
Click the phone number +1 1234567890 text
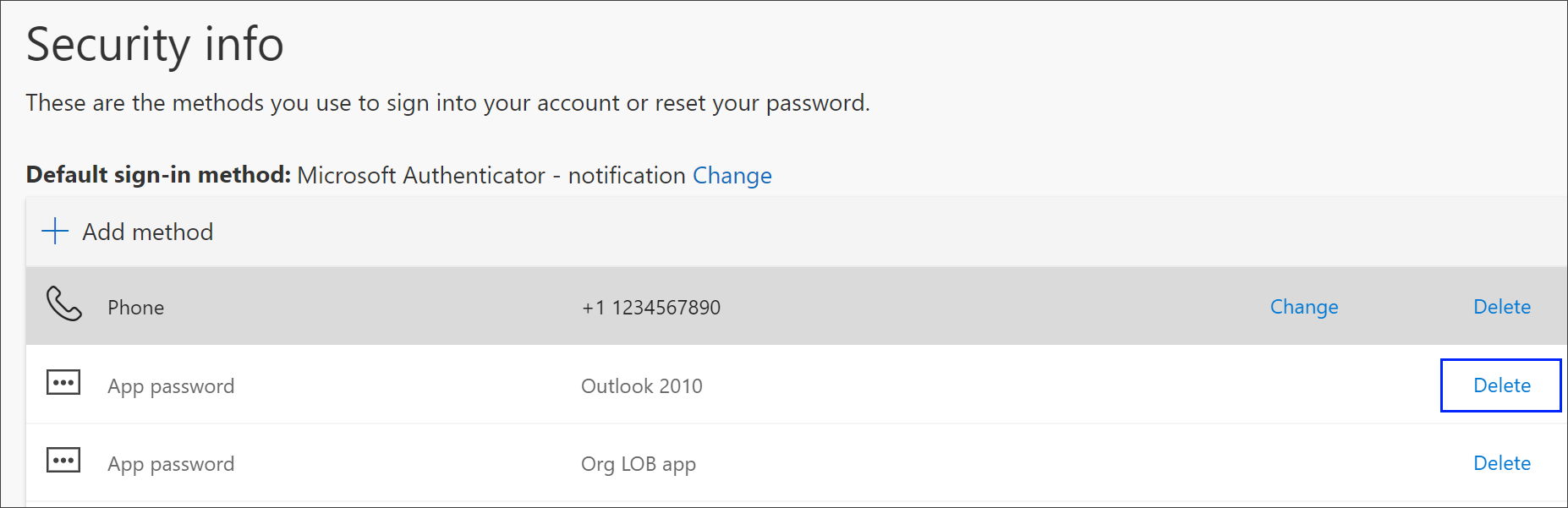pos(651,307)
